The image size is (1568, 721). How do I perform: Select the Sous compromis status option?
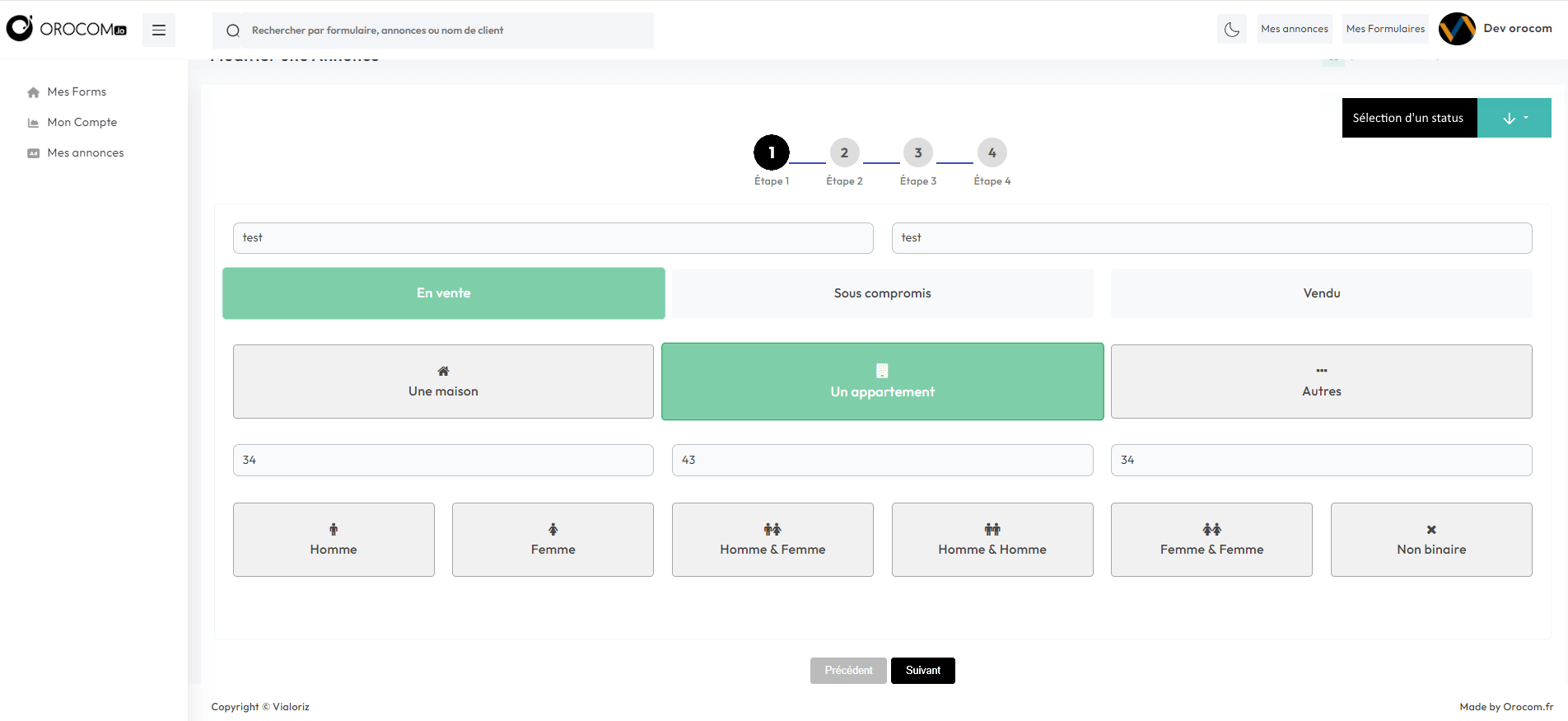point(882,293)
